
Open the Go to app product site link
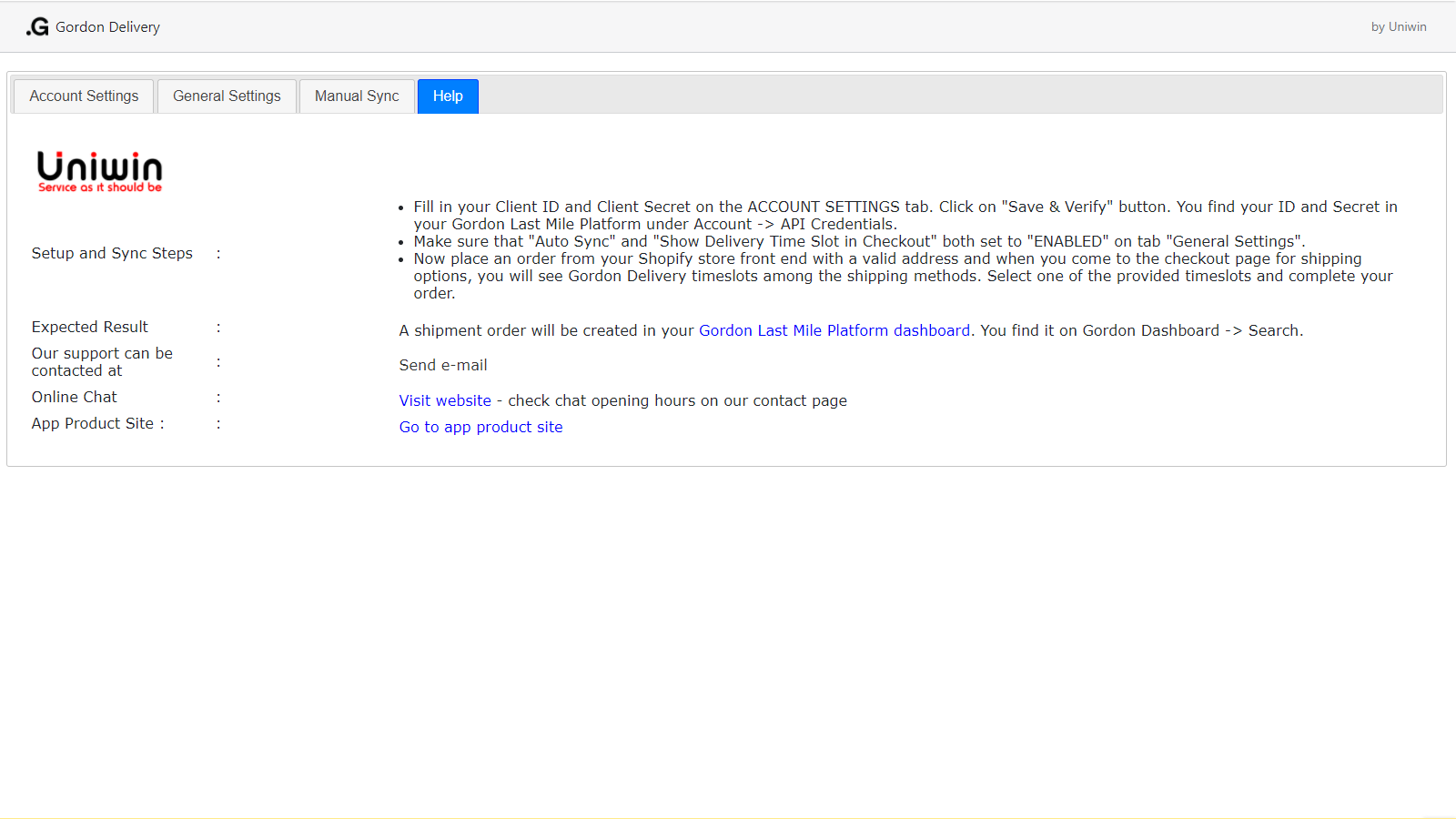(x=480, y=427)
